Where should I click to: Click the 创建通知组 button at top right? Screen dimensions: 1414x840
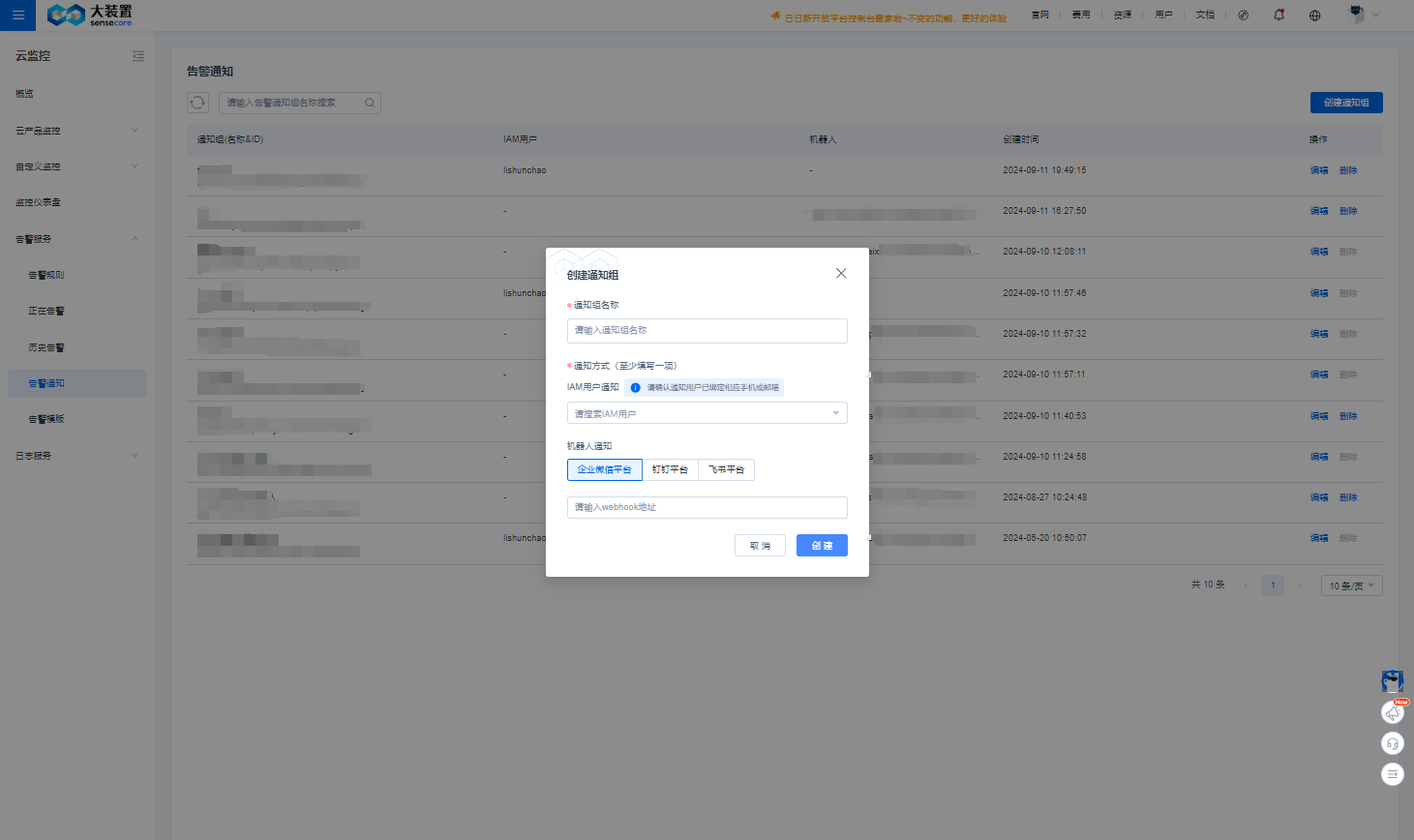click(1346, 103)
